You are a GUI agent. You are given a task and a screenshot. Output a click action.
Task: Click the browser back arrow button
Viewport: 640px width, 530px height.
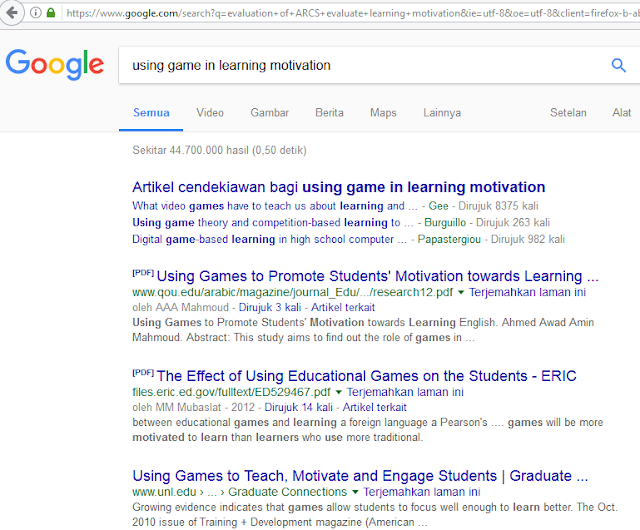[x=11, y=13]
